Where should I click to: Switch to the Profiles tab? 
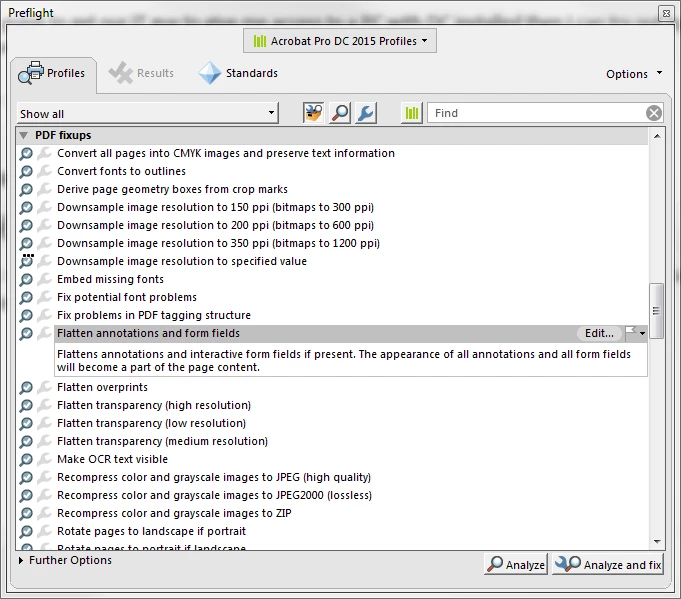tap(53, 73)
